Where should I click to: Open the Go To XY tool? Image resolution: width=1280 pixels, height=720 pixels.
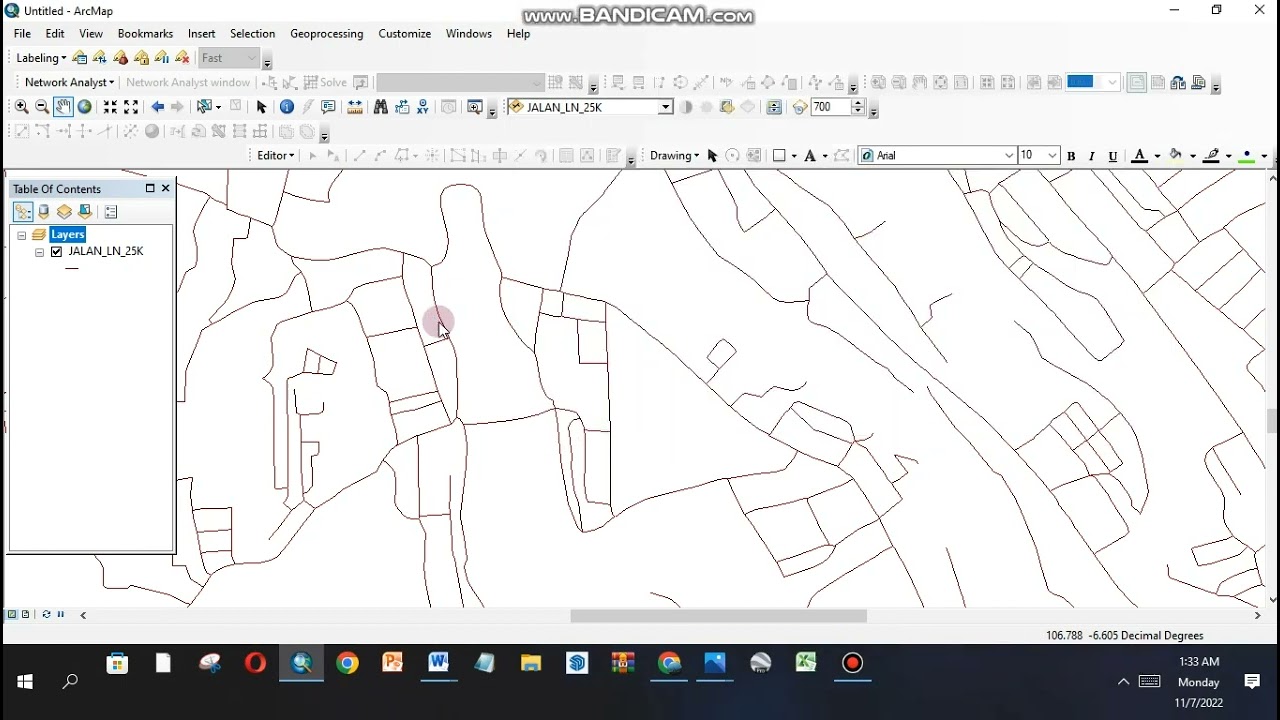click(x=423, y=107)
